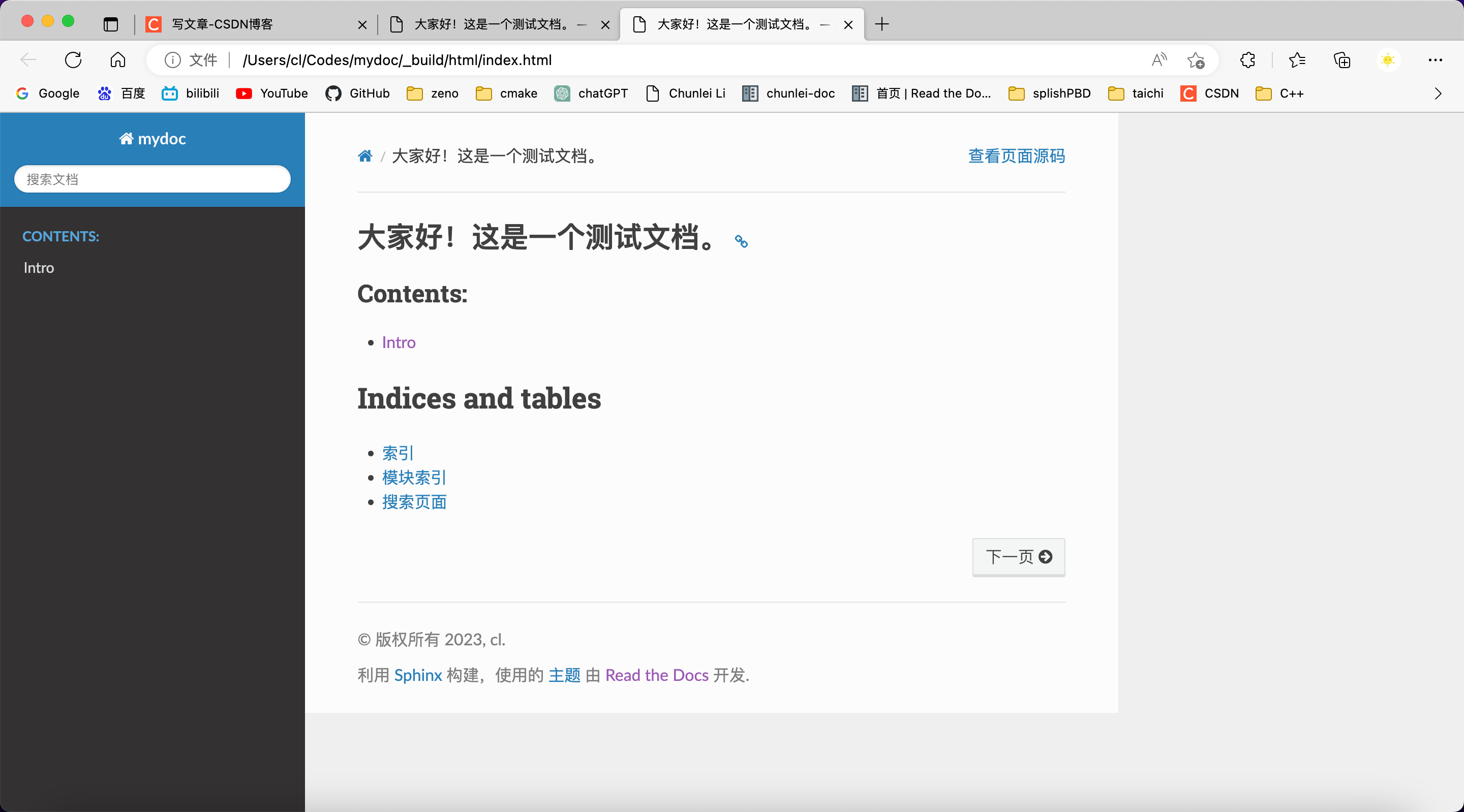This screenshot has height=812, width=1464.
Task: Open the Collections icon
Action: coord(1341,60)
